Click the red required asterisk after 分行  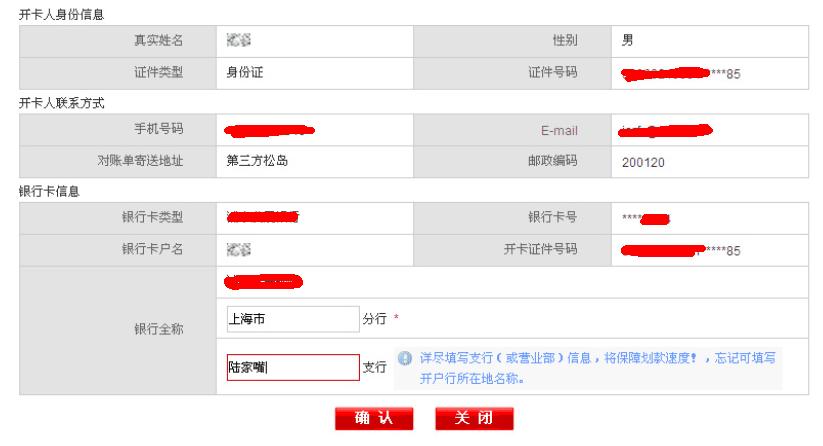coord(396,319)
